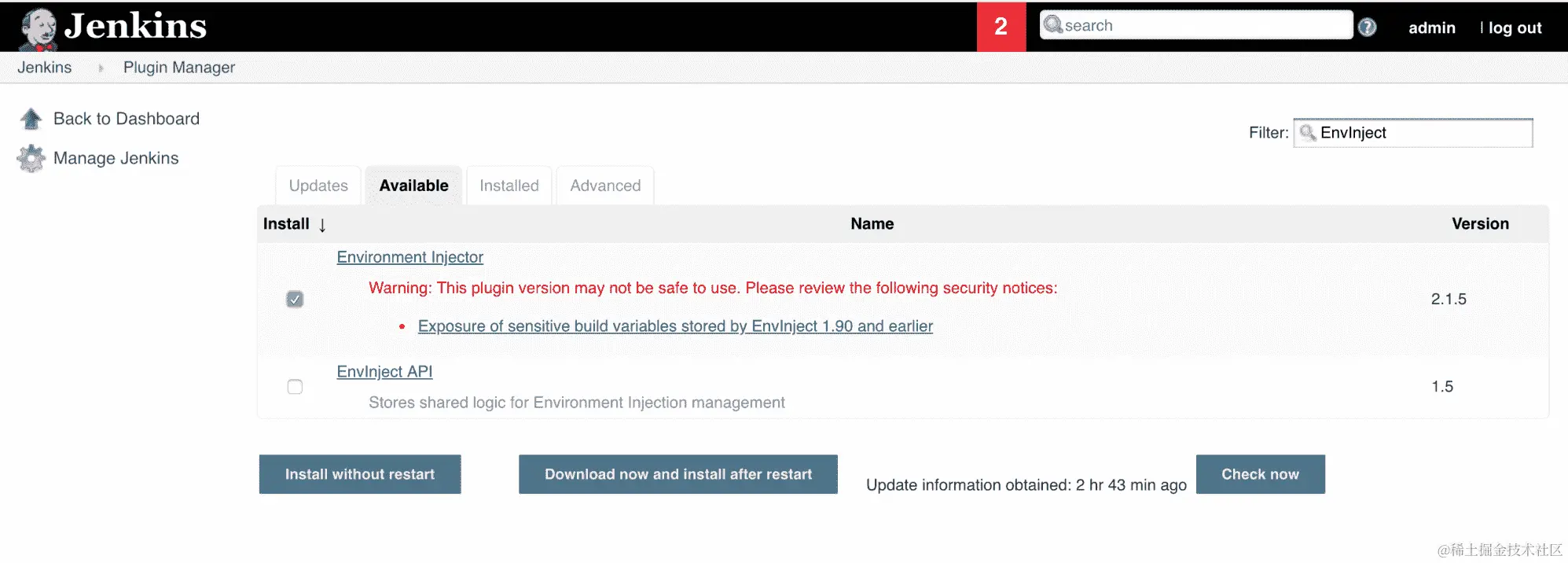Click the Stores shared logic description text

point(577,403)
